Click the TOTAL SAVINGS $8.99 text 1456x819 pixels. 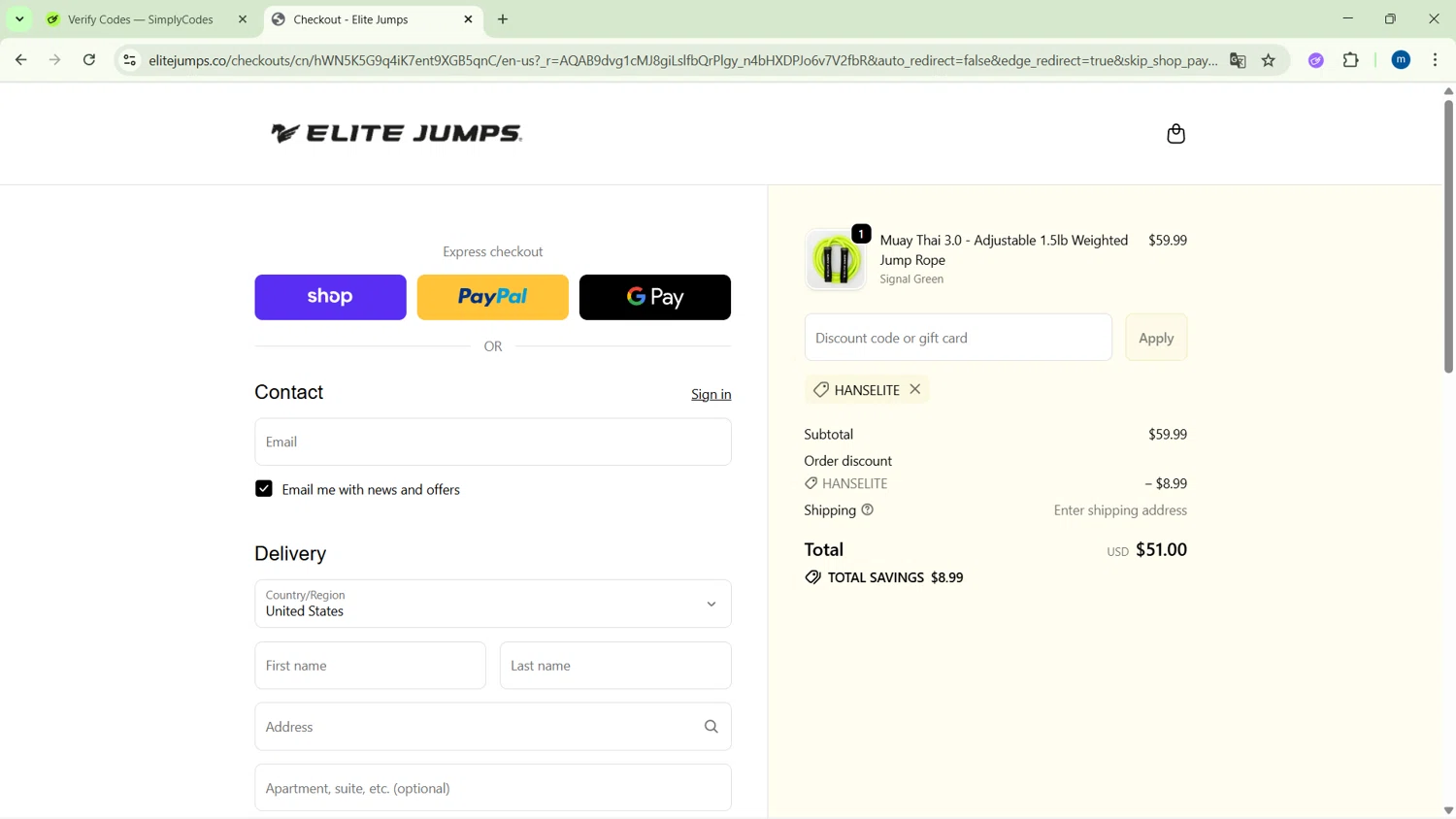pyautogui.click(x=895, y=577)
